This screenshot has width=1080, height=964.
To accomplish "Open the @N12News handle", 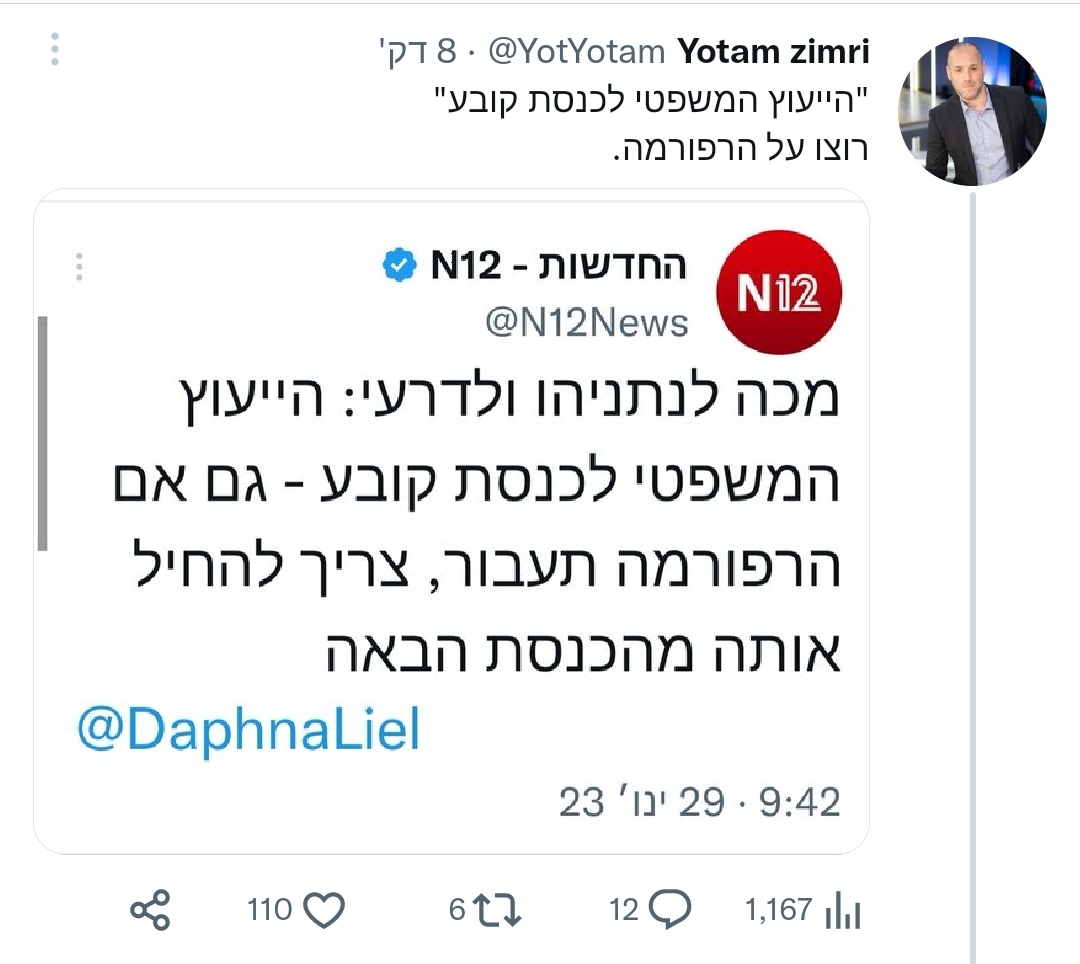I will tap(586, 322).
